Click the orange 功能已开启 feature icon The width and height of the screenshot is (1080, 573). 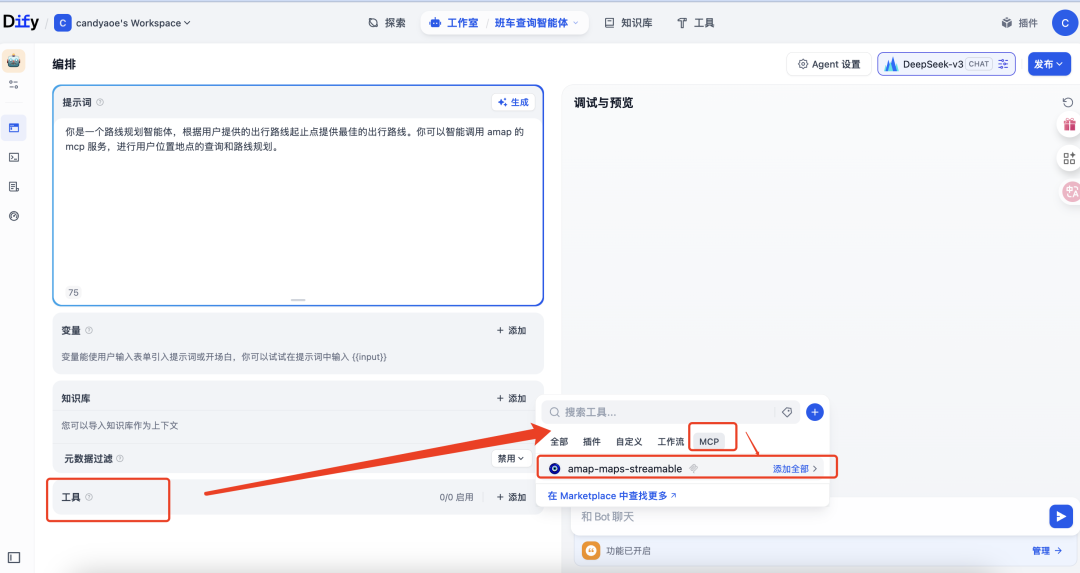pos(591,550)
